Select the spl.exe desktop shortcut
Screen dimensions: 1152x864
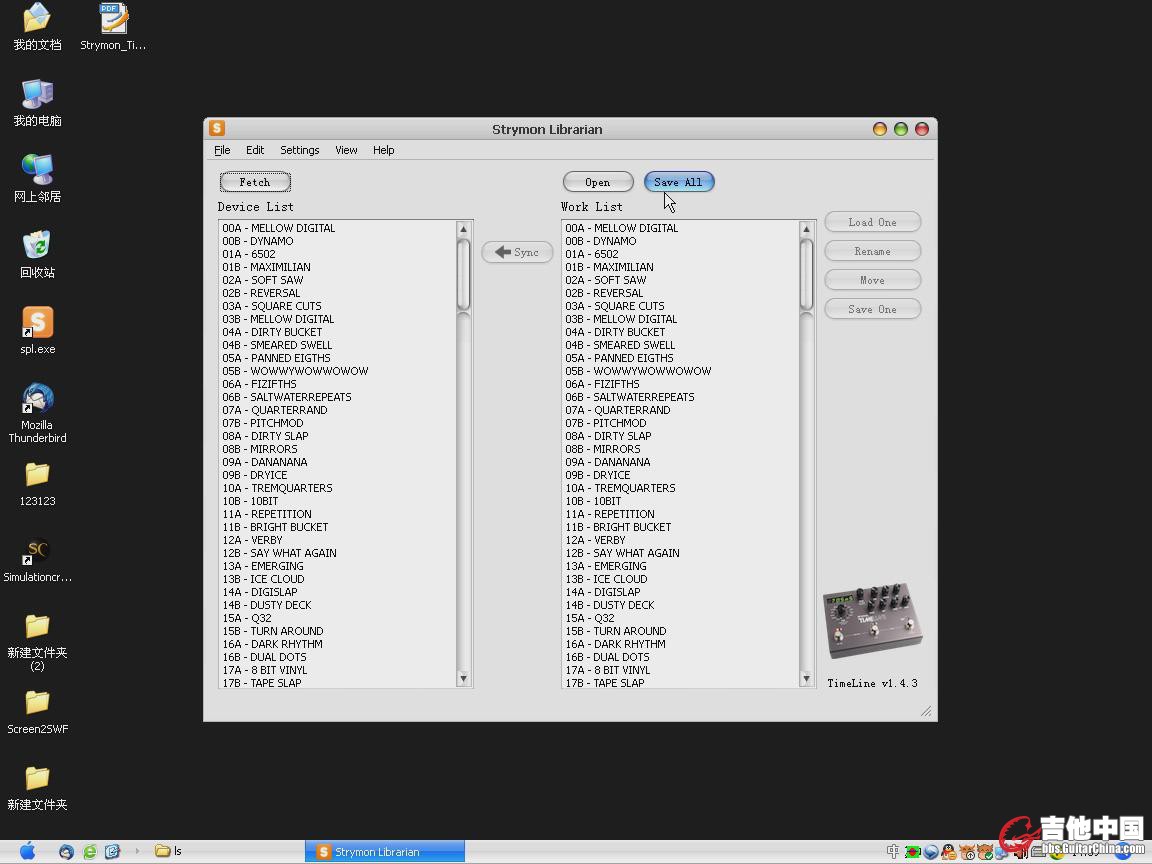click(x=37, y=331)
